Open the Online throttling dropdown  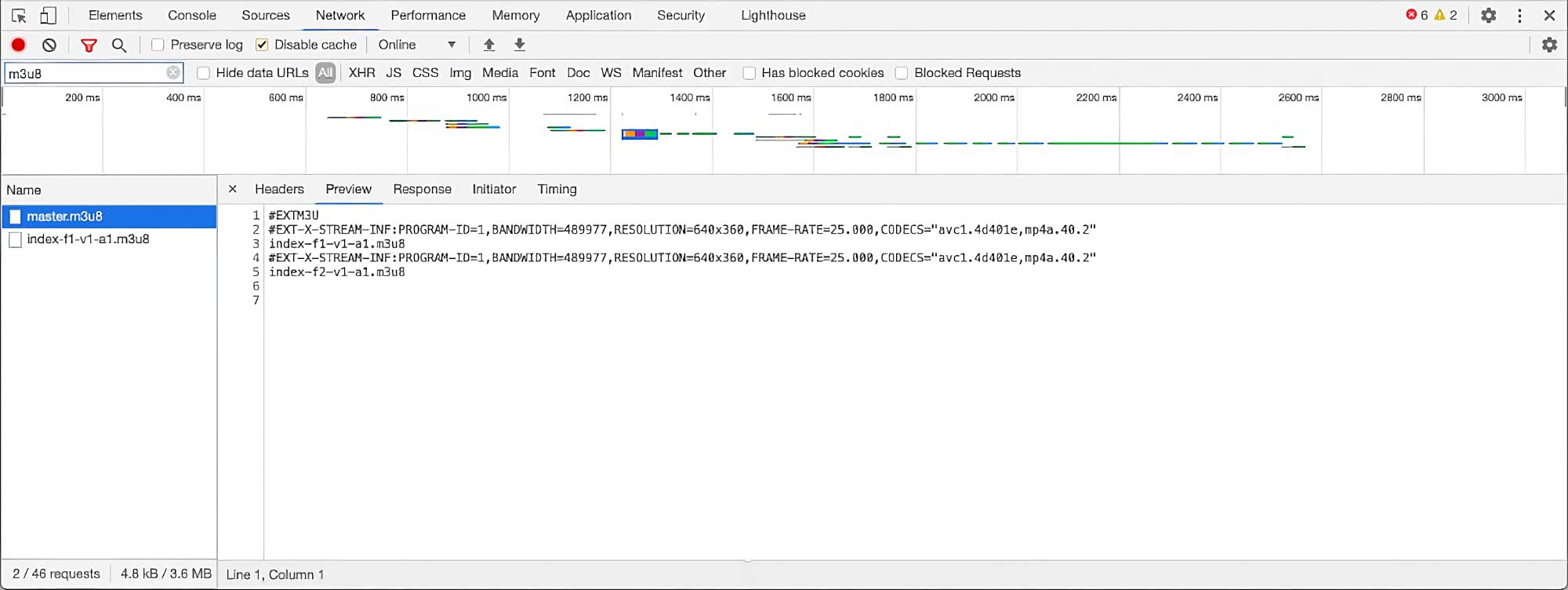[417, 45]
